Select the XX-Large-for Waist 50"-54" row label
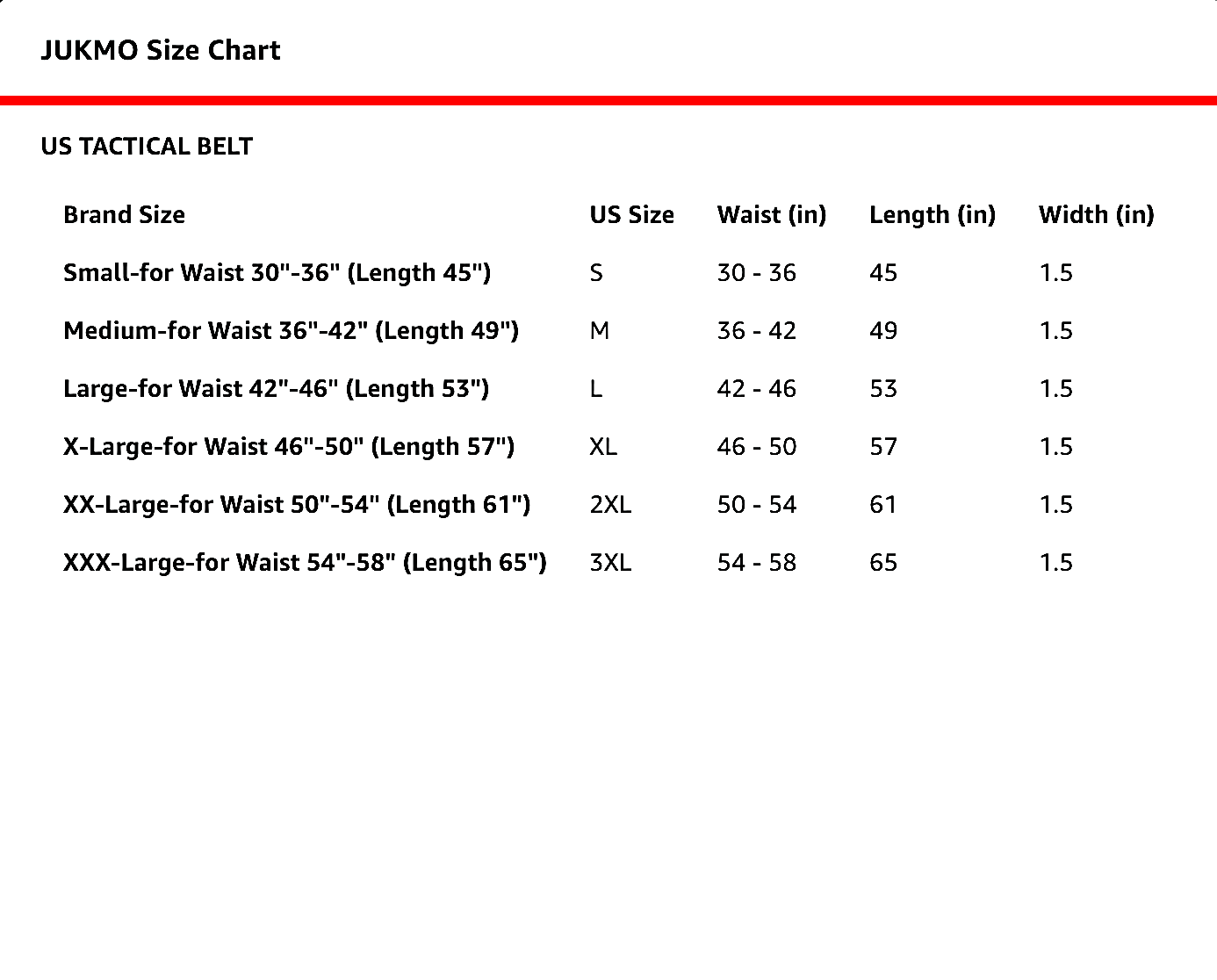This screenshot has width=1217, height=980. [297, 505]
